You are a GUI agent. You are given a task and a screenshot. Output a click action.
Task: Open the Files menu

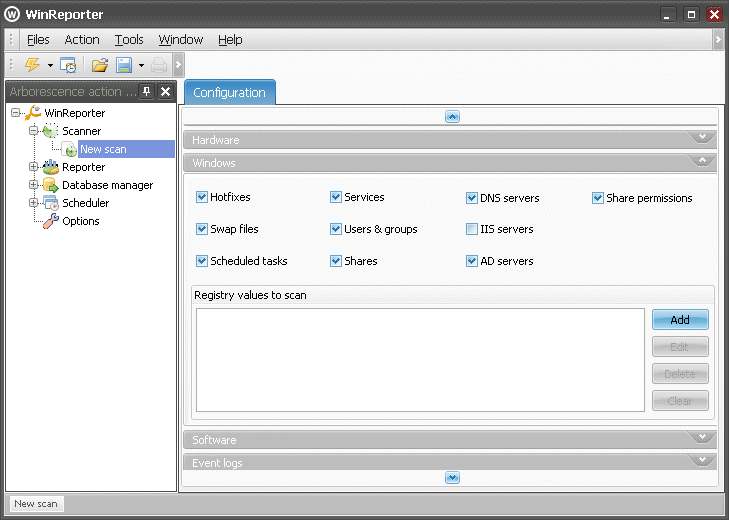tap(38, 40)
